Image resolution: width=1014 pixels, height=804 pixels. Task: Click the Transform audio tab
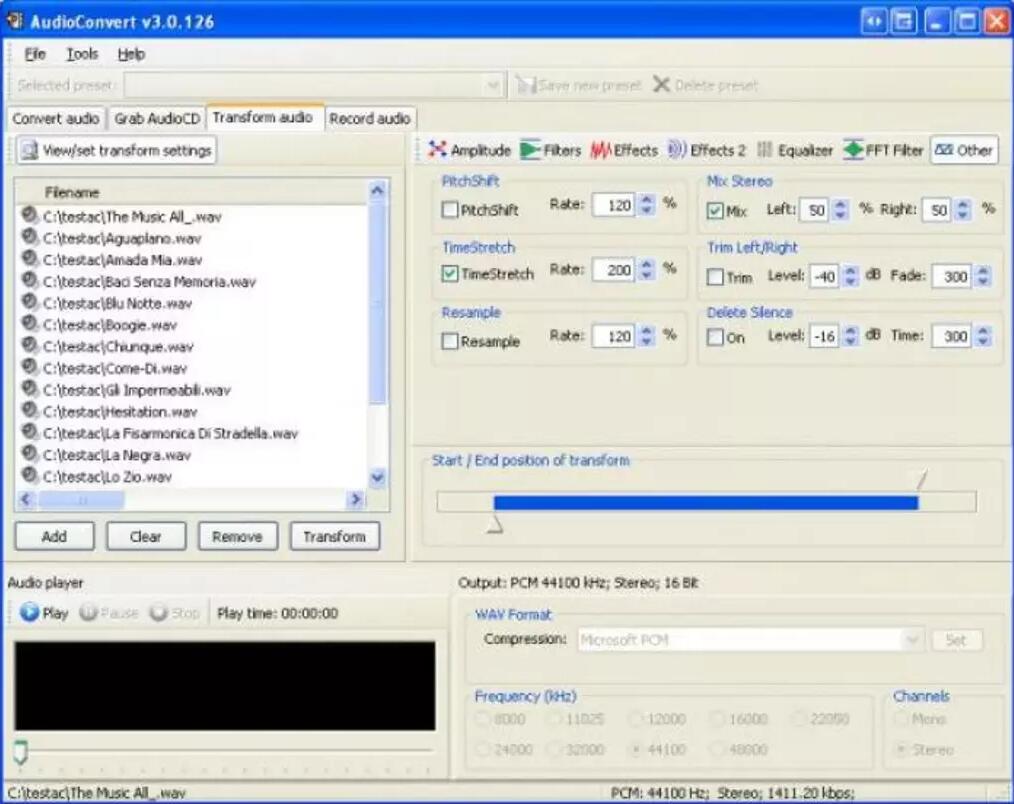(264, 117)
